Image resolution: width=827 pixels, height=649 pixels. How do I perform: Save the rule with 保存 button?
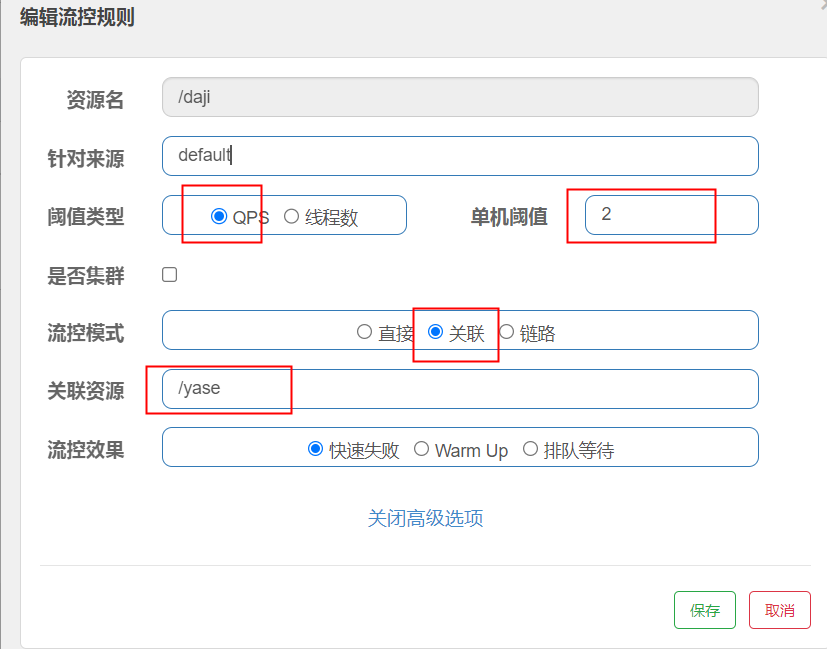(704, 610)
